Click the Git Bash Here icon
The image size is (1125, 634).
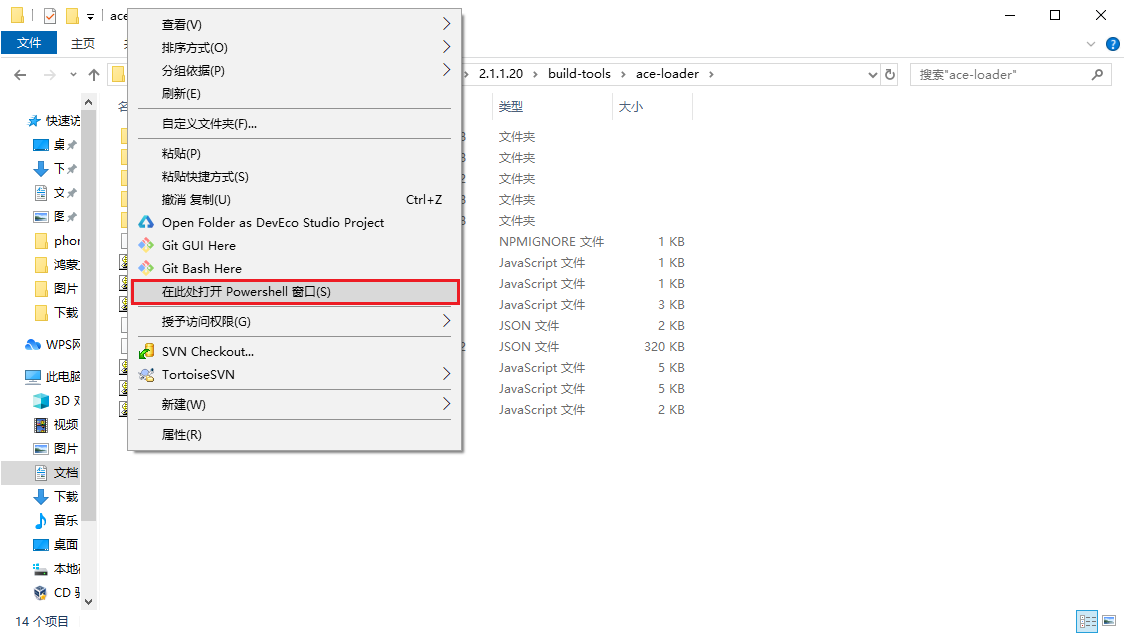pyautogui.click(x=146, y=269)
